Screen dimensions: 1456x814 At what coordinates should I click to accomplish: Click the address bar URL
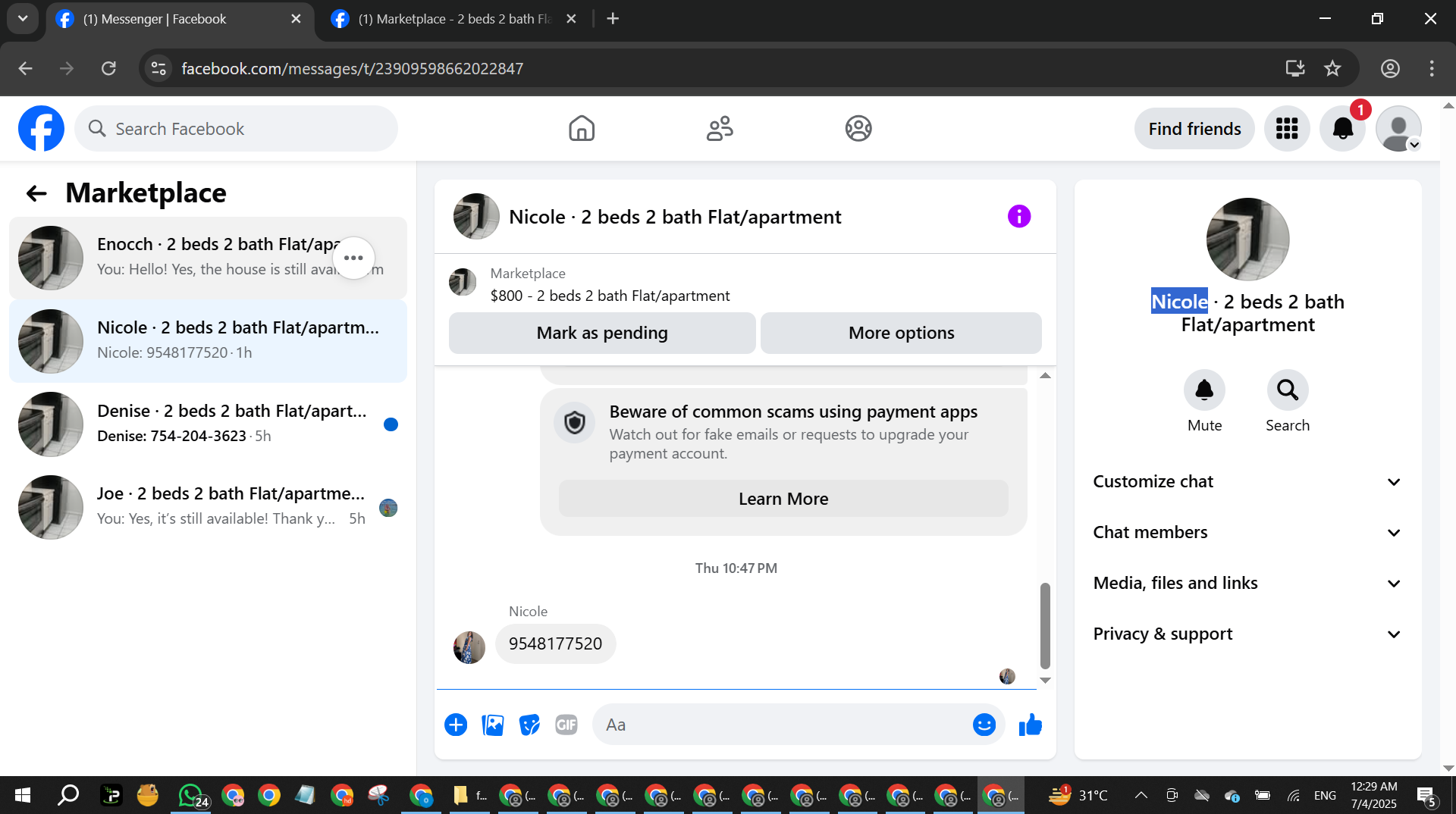click(x=353, y=69)
